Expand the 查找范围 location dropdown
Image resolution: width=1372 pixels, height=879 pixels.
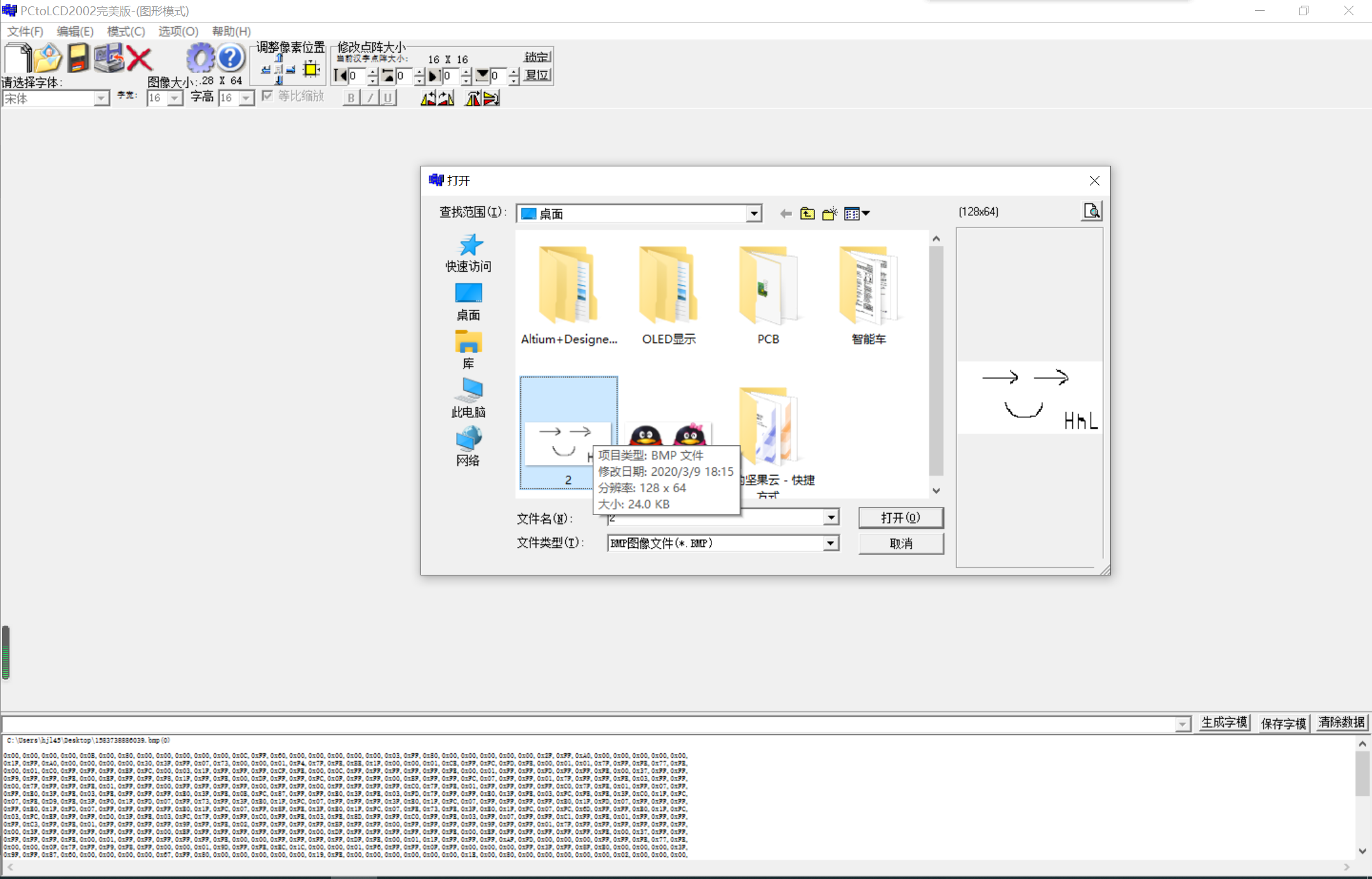click(x=753, y=214)
